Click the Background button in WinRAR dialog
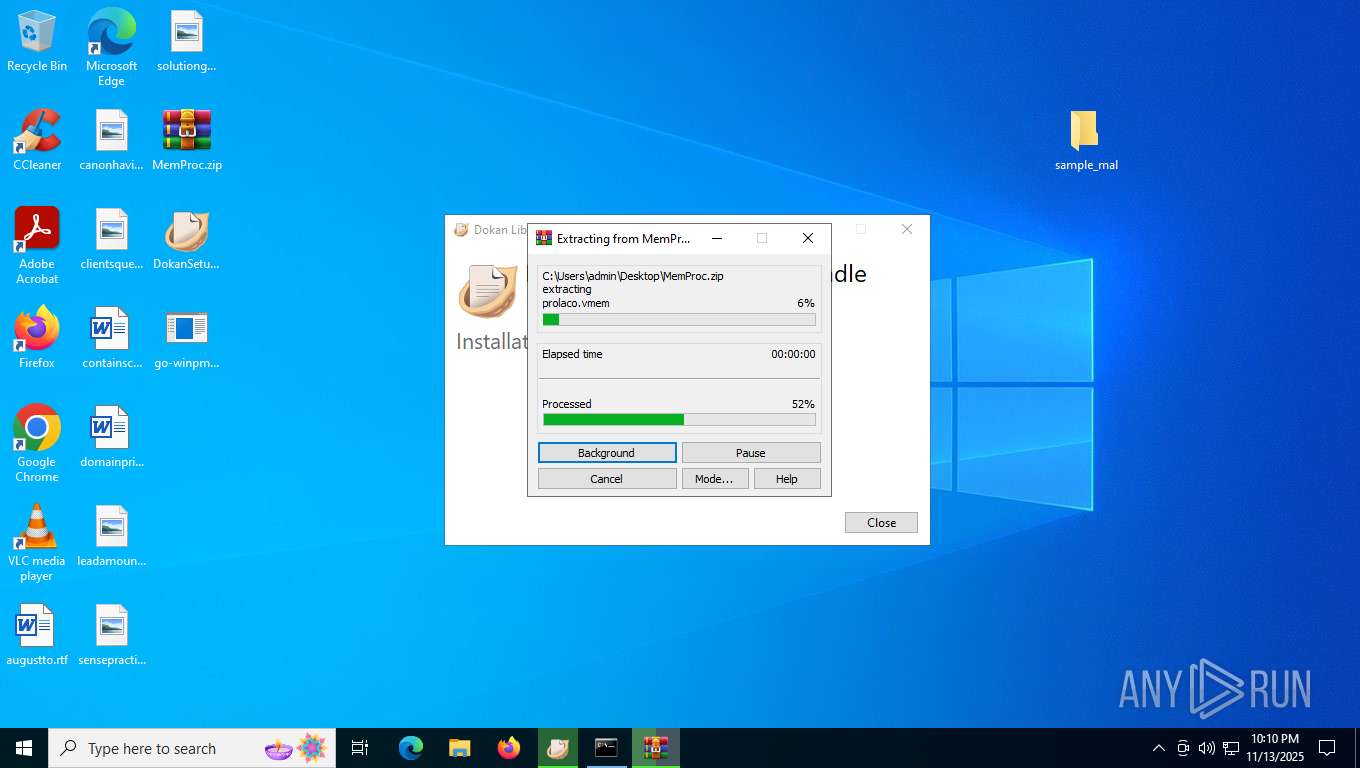The image size is (1360, 768). click(x=607, y=453)
